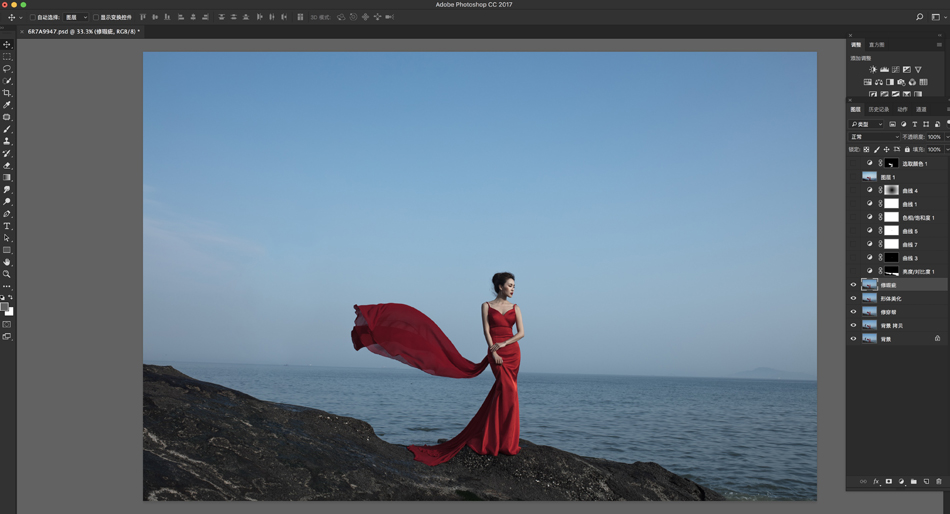Switch to the 历史记录 tab
Viewport: 950px width, 514px height.
878,110
